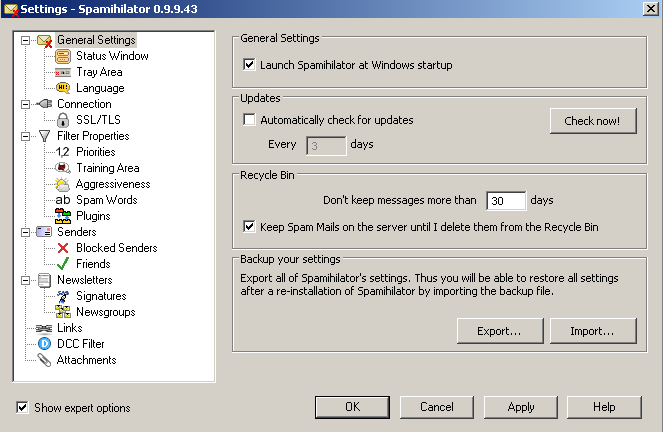Image resolution: width=663 pixels, height=432 pixels.
Task: Click the Blocked Senders red X icon
Action: pyautogui.click(x=63, y=248)
